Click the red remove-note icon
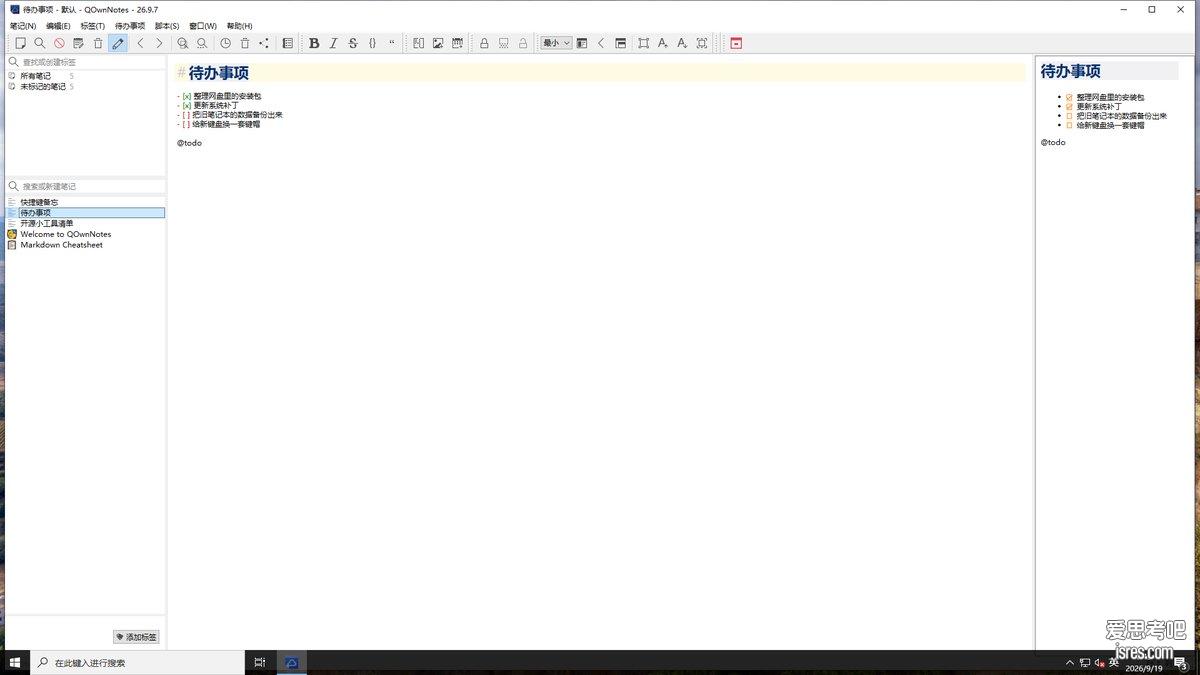The height and width of the screenshot is (675, 1200). point(59,43)
